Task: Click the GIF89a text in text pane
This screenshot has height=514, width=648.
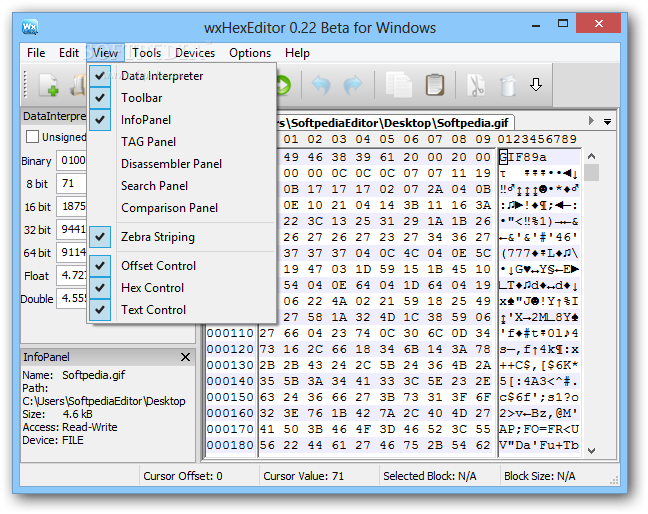Action: tap(523, 157)
